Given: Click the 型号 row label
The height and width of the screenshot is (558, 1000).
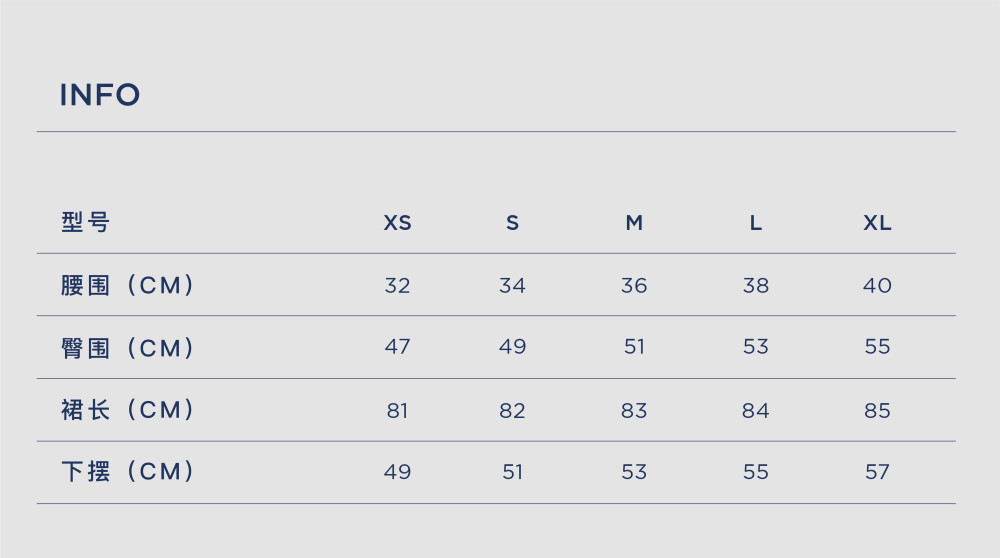Looking at the screenshot, I should pos(85,223).
